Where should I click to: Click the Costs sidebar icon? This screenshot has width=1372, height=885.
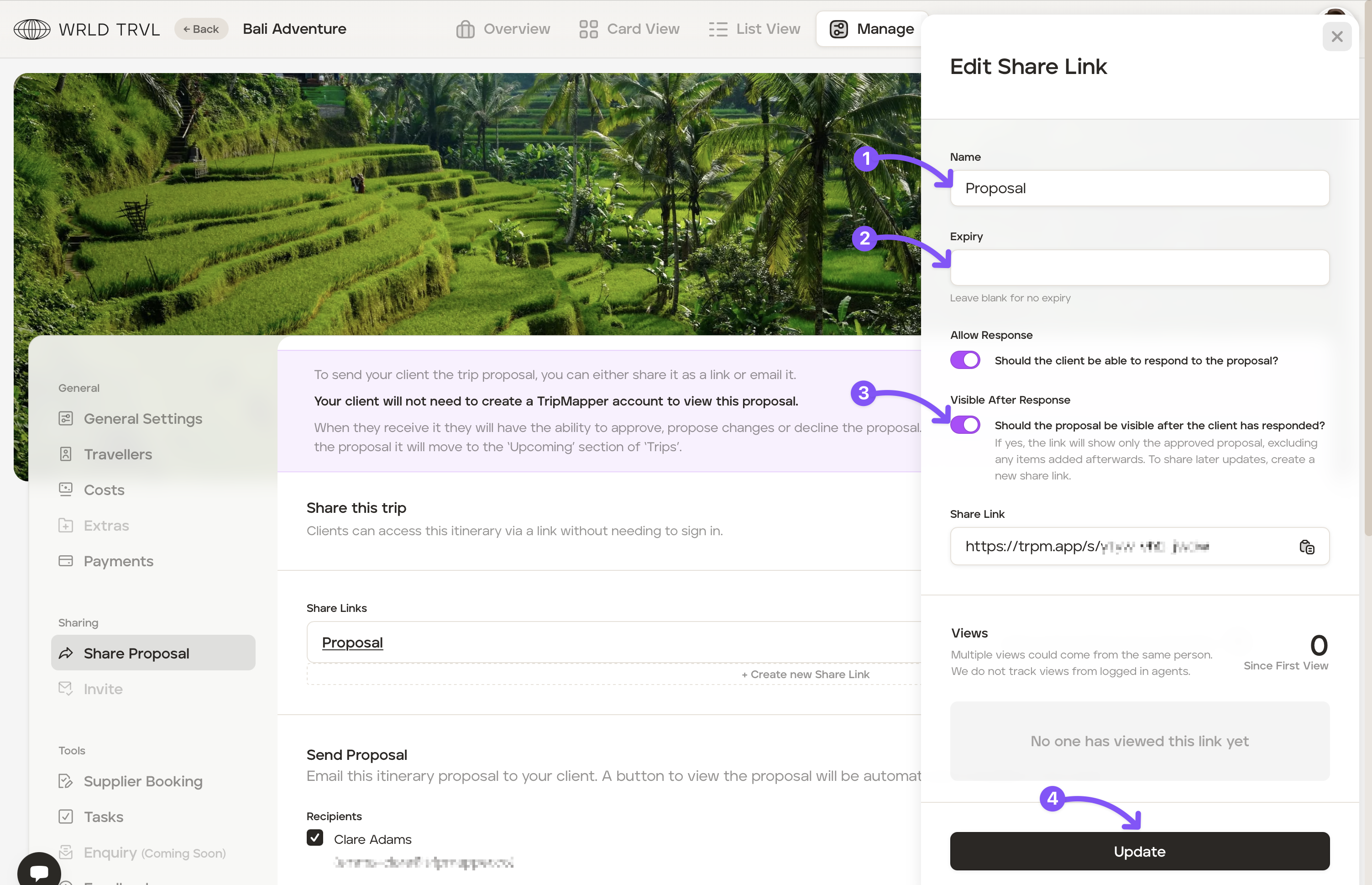click(x=66, y=490)
